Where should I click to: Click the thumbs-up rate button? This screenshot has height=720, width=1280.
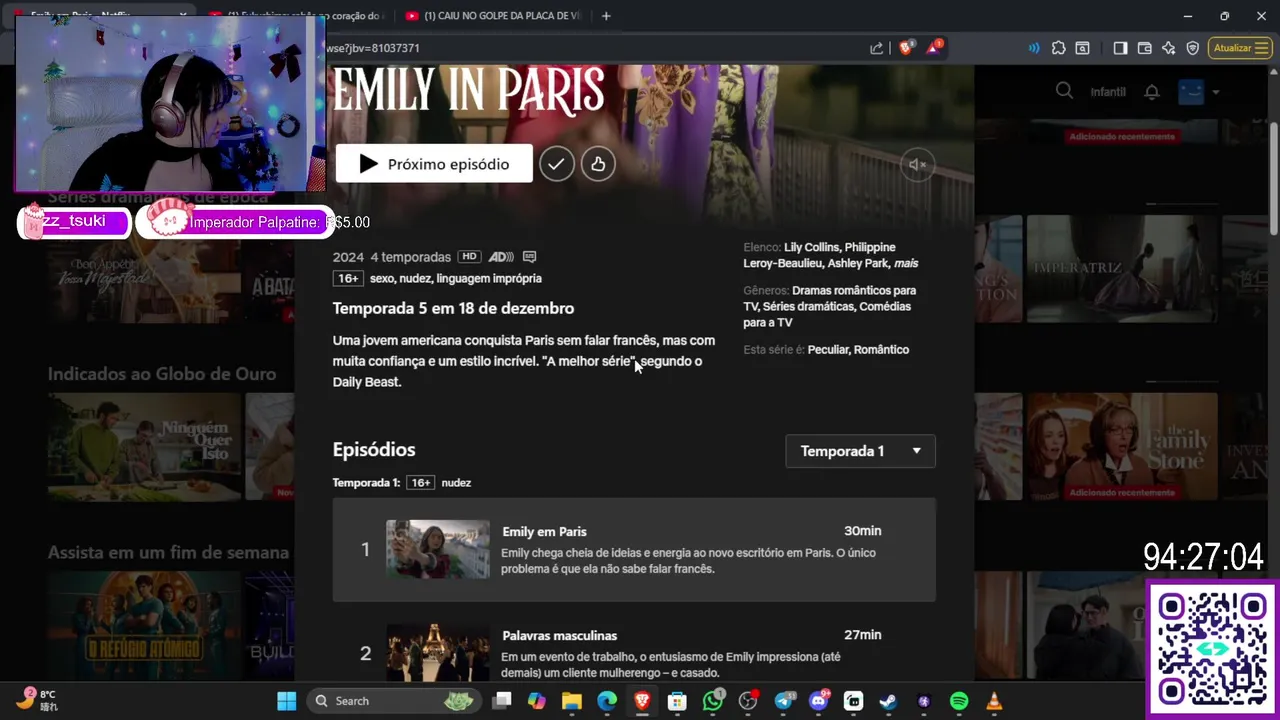point(598,164)
